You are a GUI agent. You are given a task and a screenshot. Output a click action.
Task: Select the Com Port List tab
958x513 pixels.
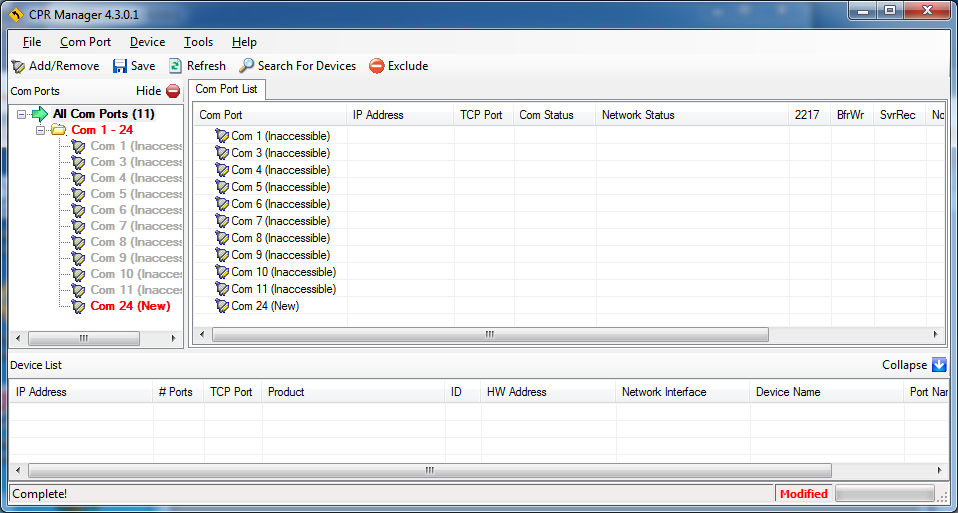(227, 89)
